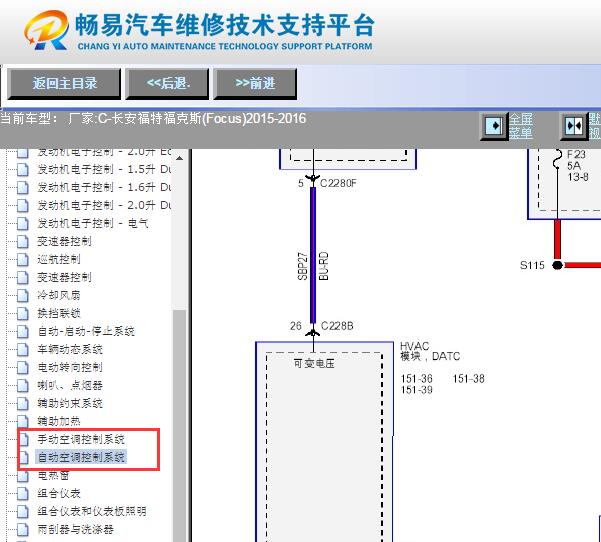
Task: Click document icon beside 换挡联锁
Action: pos(23,314)
